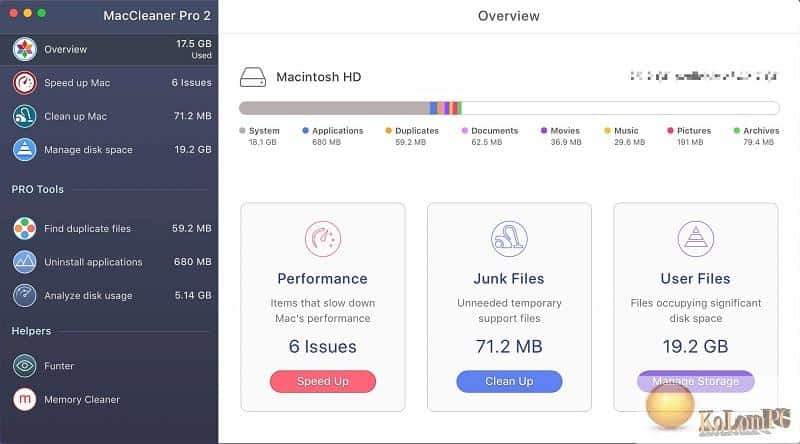The height and width of the screenshot is (444, 800).
Task: Click the User Files pyramid icon in card
Action: (695, 239)
